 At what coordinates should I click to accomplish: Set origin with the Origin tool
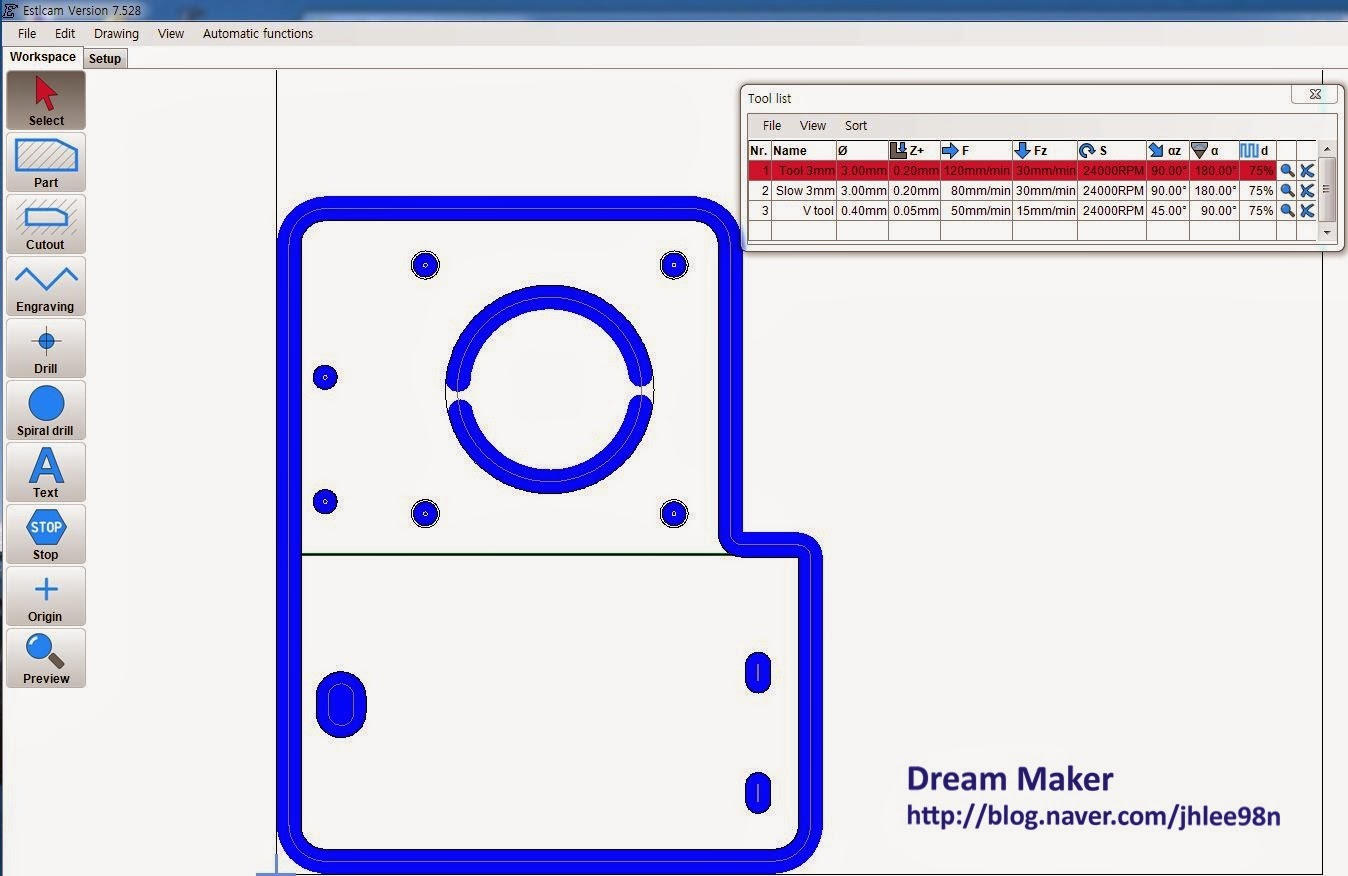coord(45,596)
